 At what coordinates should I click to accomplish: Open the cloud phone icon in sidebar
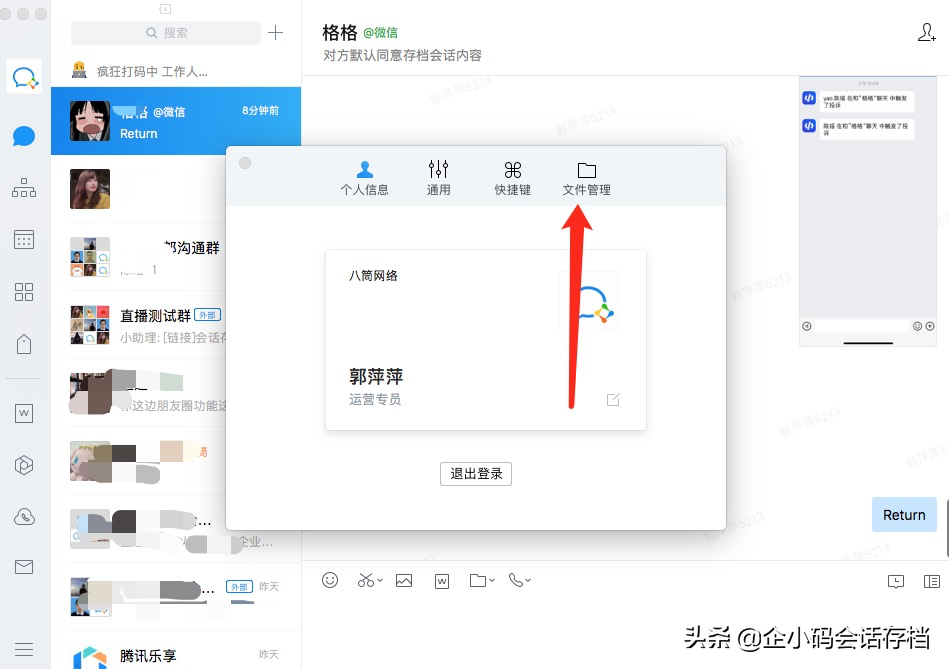point(24,516)
